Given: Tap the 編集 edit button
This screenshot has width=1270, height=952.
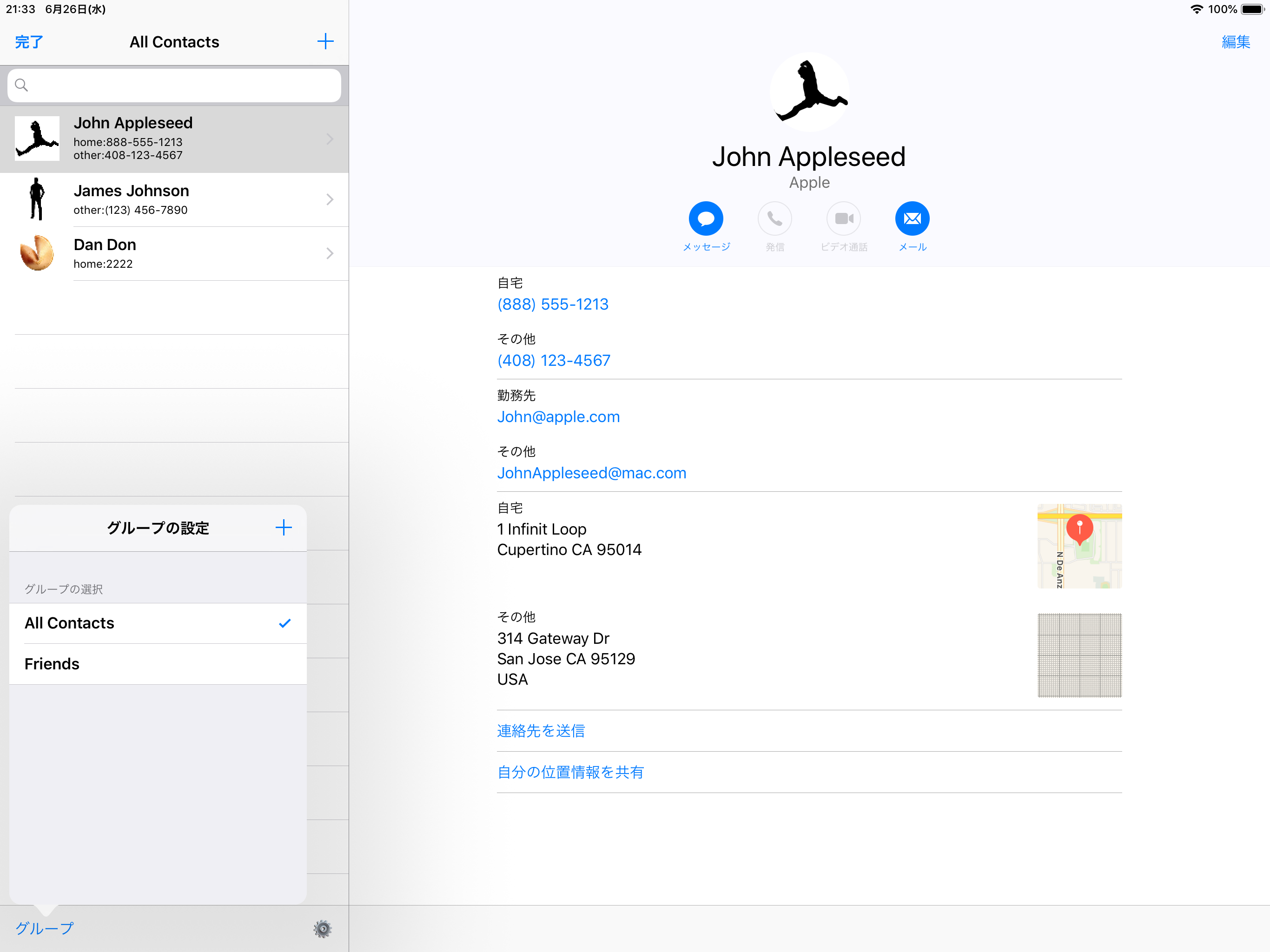Looking at the screenshot, I should [1236, 42].
